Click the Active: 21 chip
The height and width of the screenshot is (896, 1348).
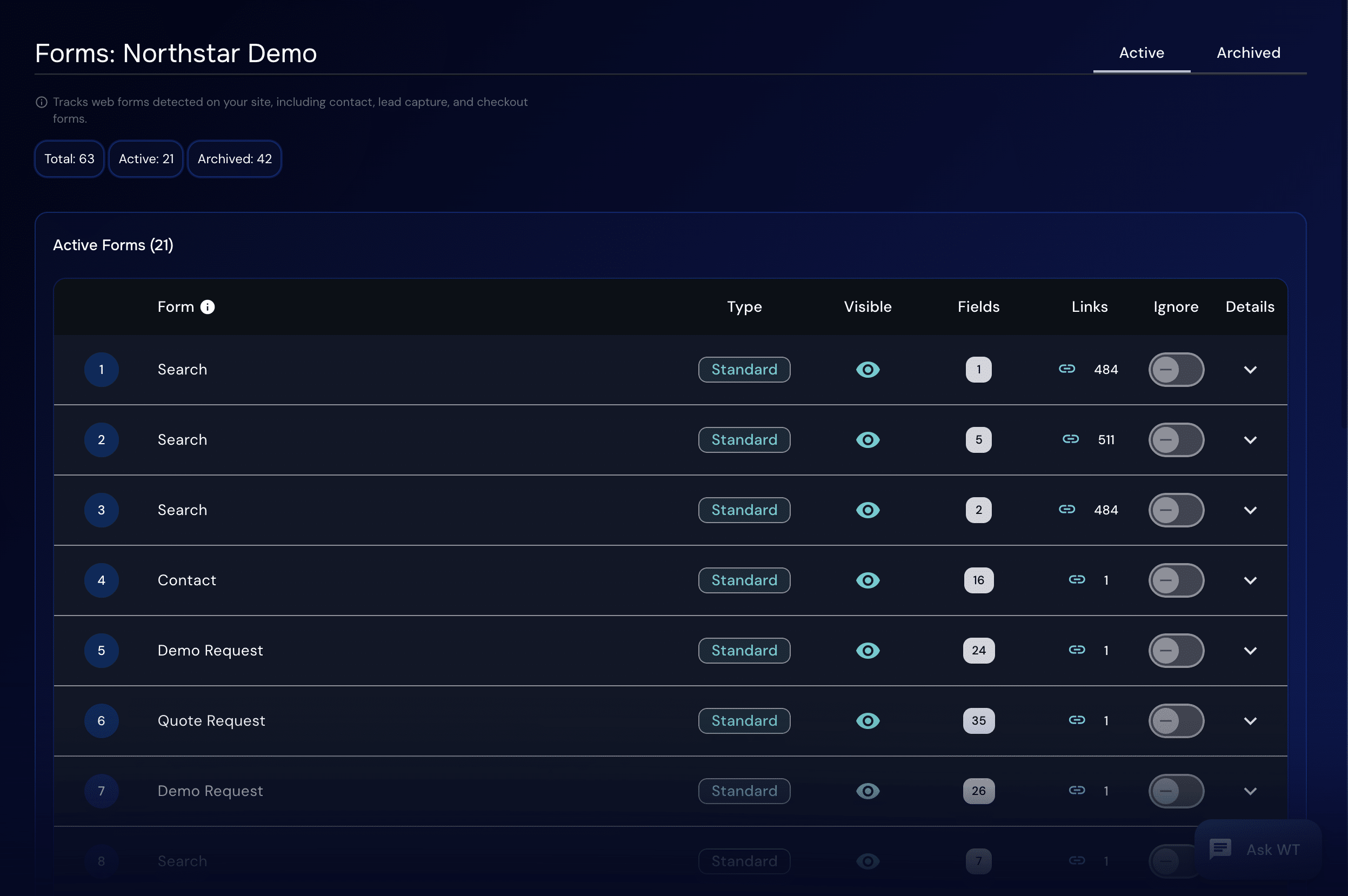(x=146, y=159)
